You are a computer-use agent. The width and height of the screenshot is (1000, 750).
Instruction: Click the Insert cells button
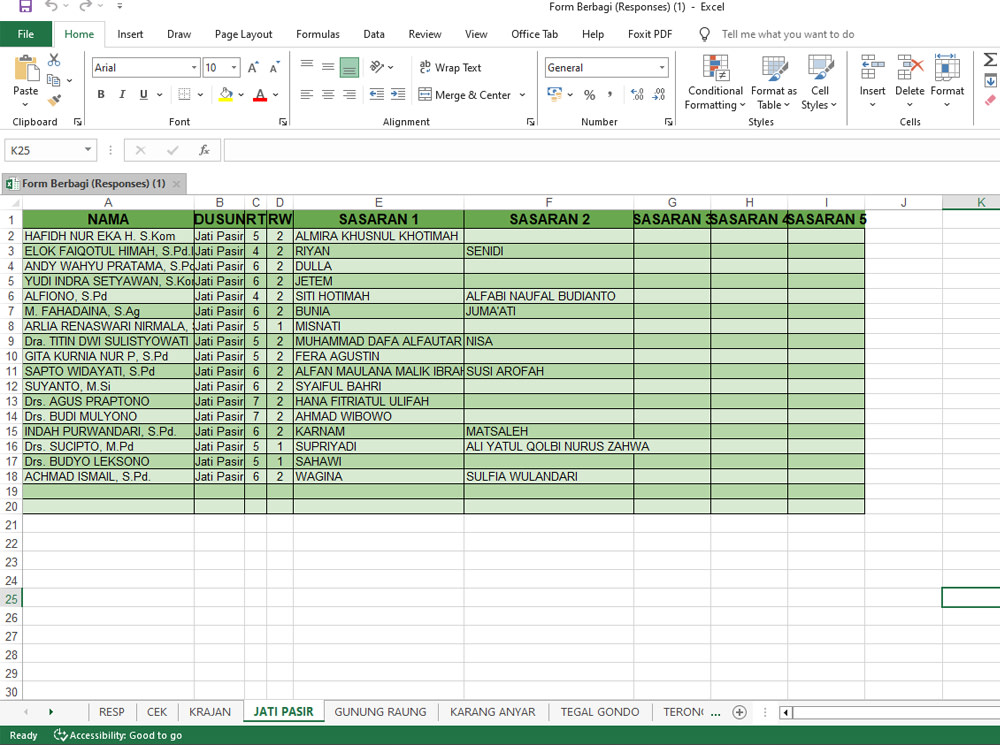872,81
